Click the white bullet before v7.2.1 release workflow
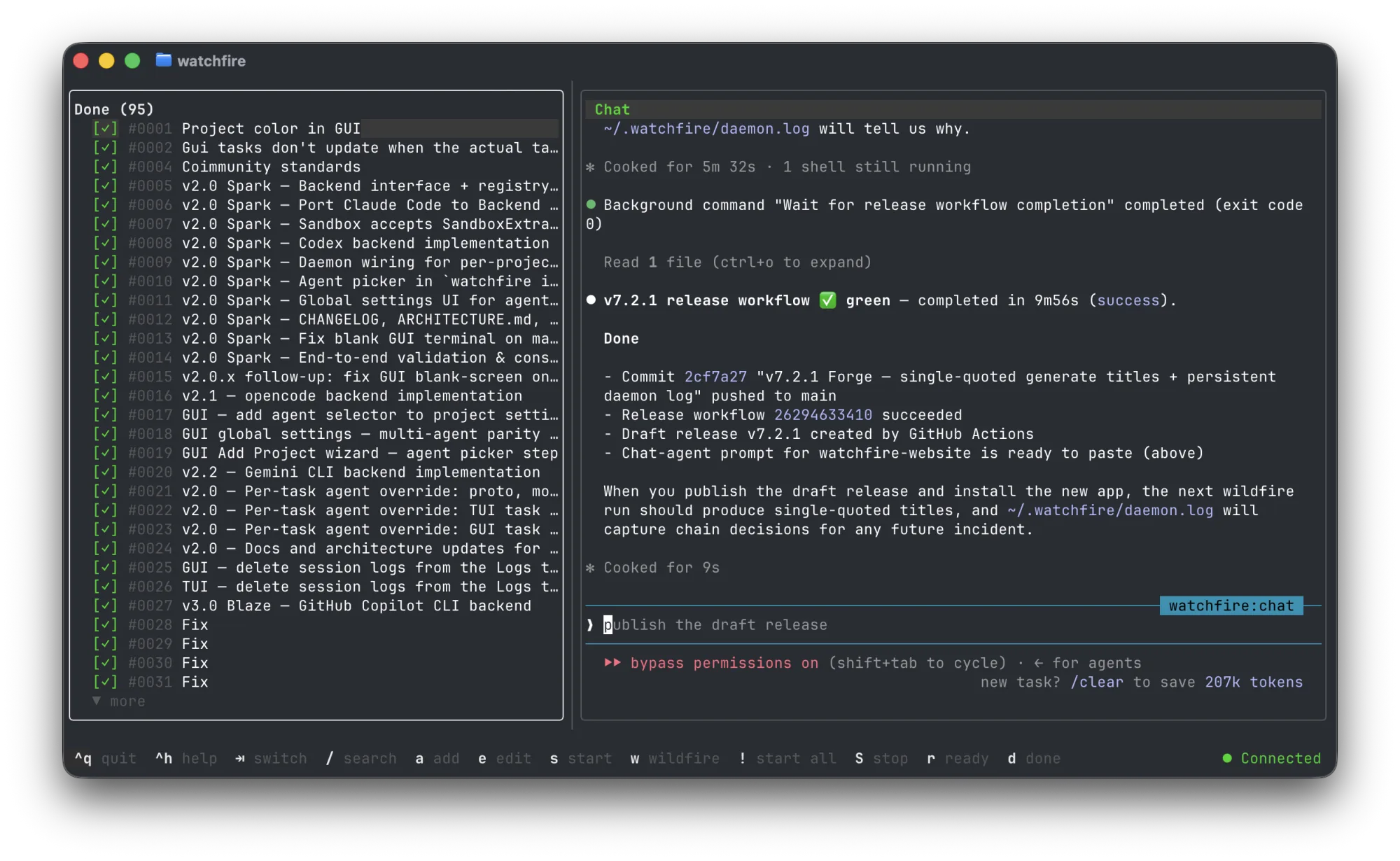Viewport: 1400px width, 861px height. 591,300
